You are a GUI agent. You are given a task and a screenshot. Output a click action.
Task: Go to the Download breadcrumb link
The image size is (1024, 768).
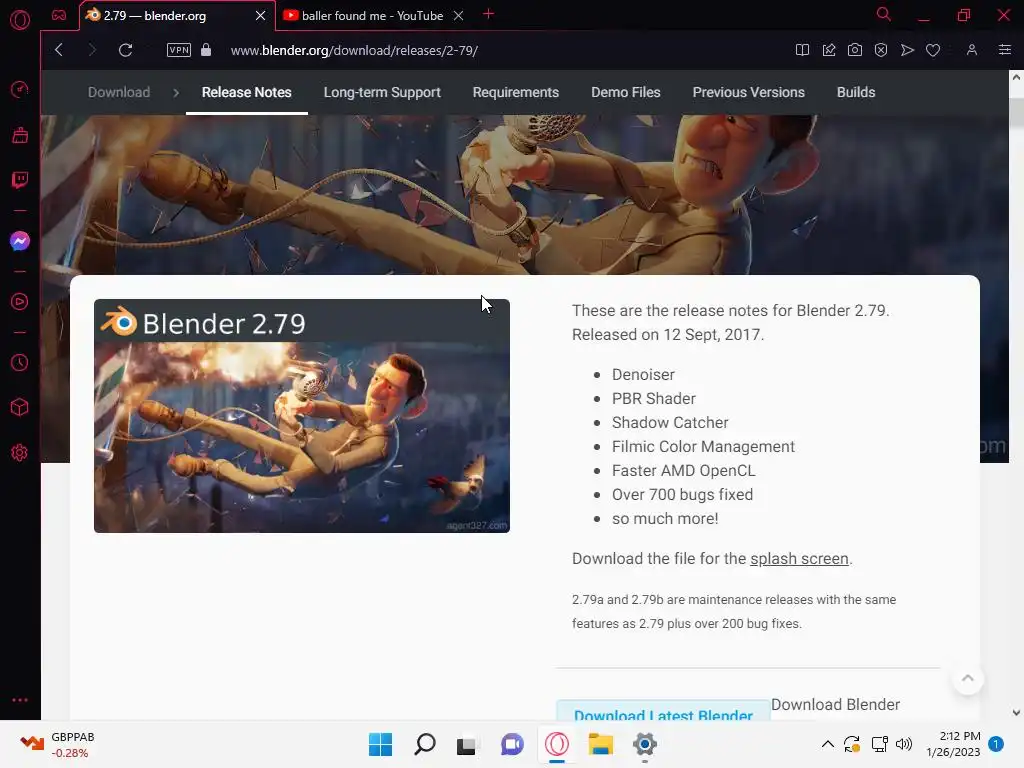pos(119,93)
